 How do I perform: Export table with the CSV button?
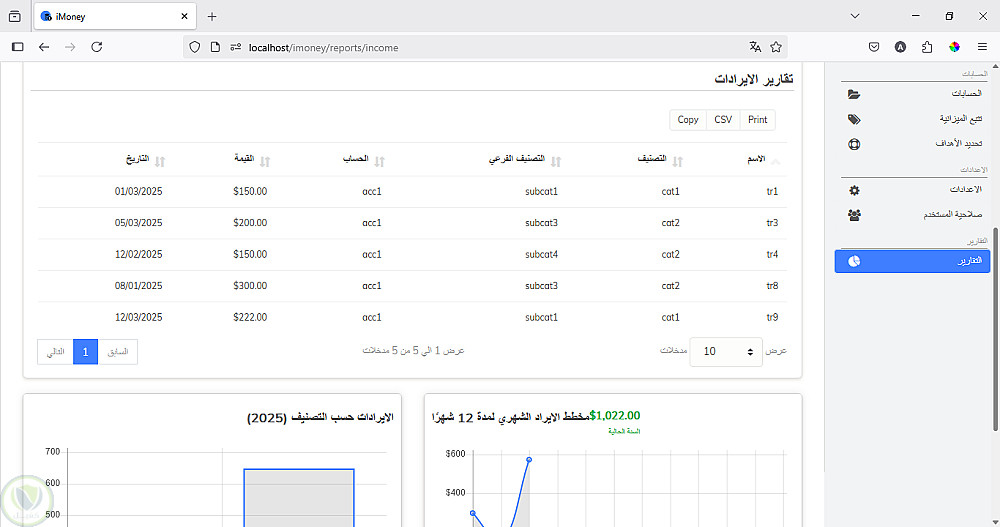click(x=723, y=119)
